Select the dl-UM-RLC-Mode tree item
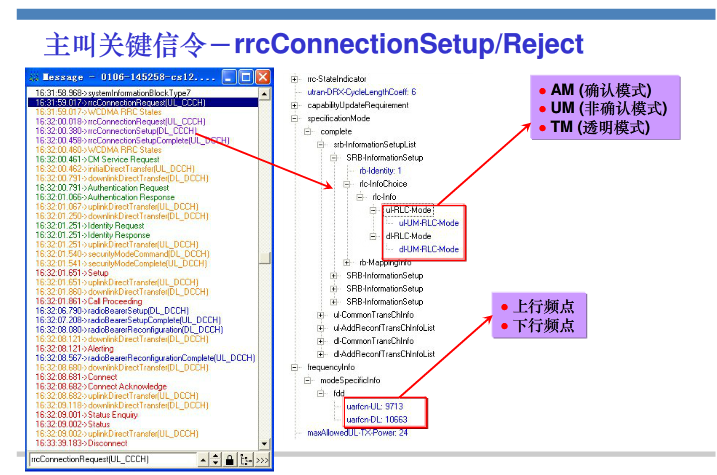Viewport: 717px width, 475px height. [x=428, y=249]
